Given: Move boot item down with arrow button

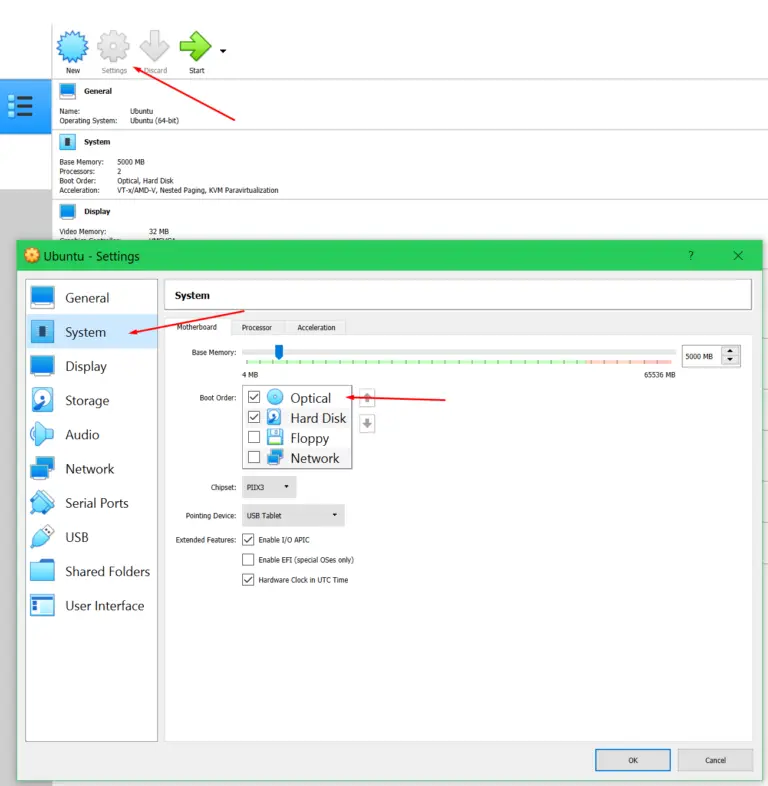Looking at the screenshot, I should pyautogui.click(x=367, y=424).
